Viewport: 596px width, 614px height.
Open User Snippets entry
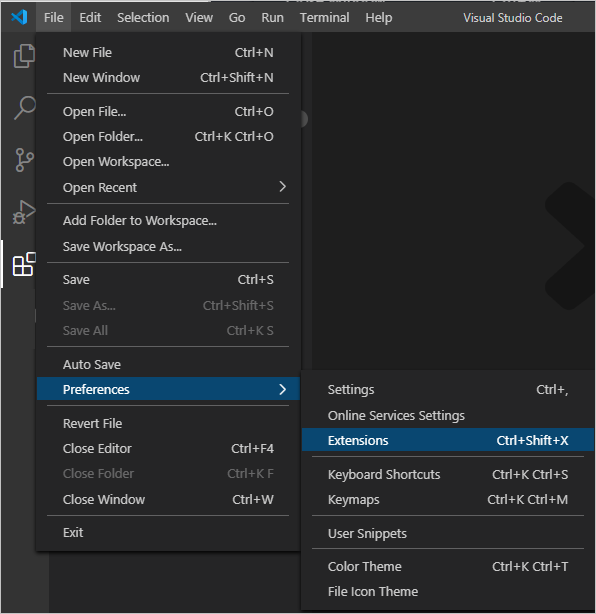448,533
